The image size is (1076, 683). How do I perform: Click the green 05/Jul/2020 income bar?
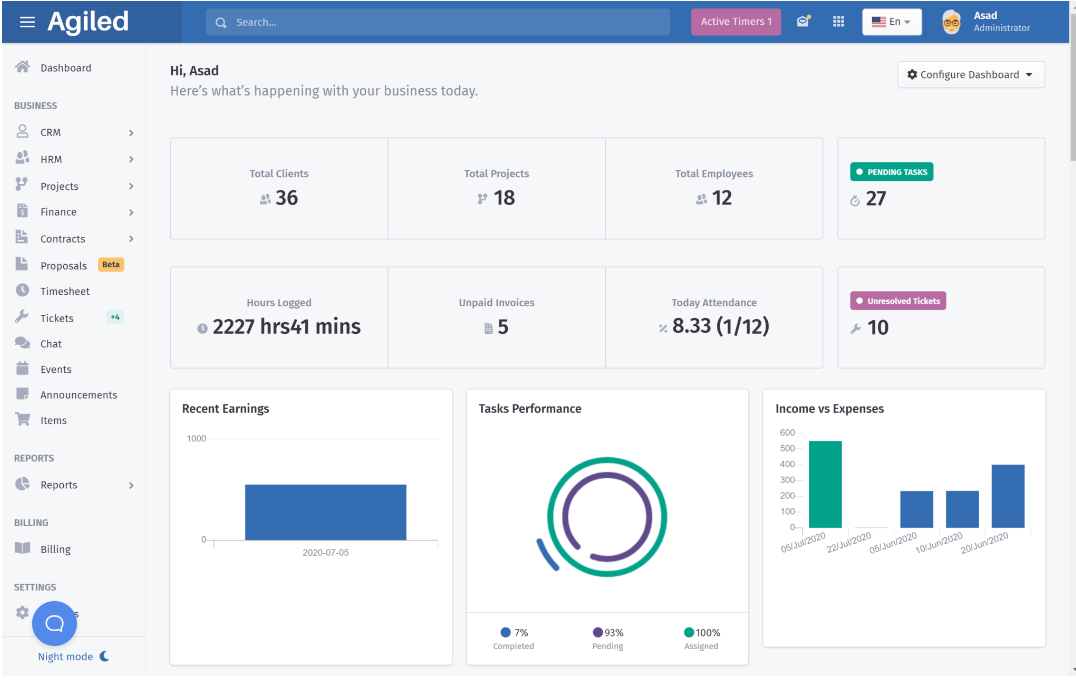(825, 485)
